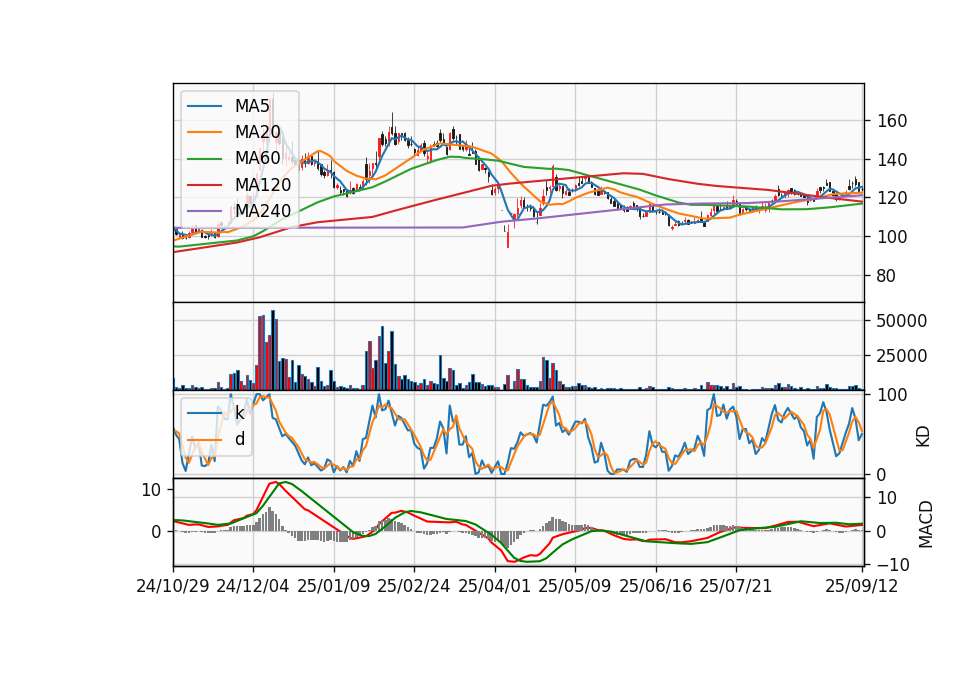
Task: Click the 25/04/01 date label
Action: point(495,586)
